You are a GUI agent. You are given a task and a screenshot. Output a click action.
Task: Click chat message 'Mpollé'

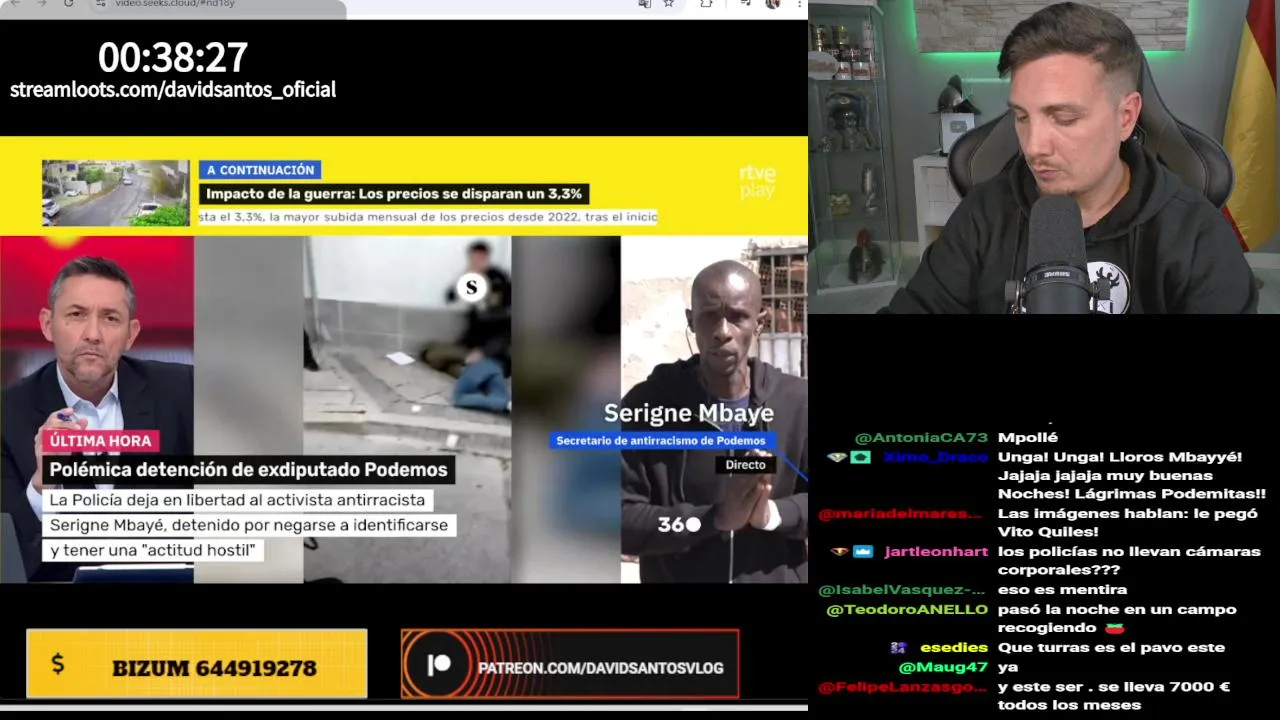(x=1028, y=437)
